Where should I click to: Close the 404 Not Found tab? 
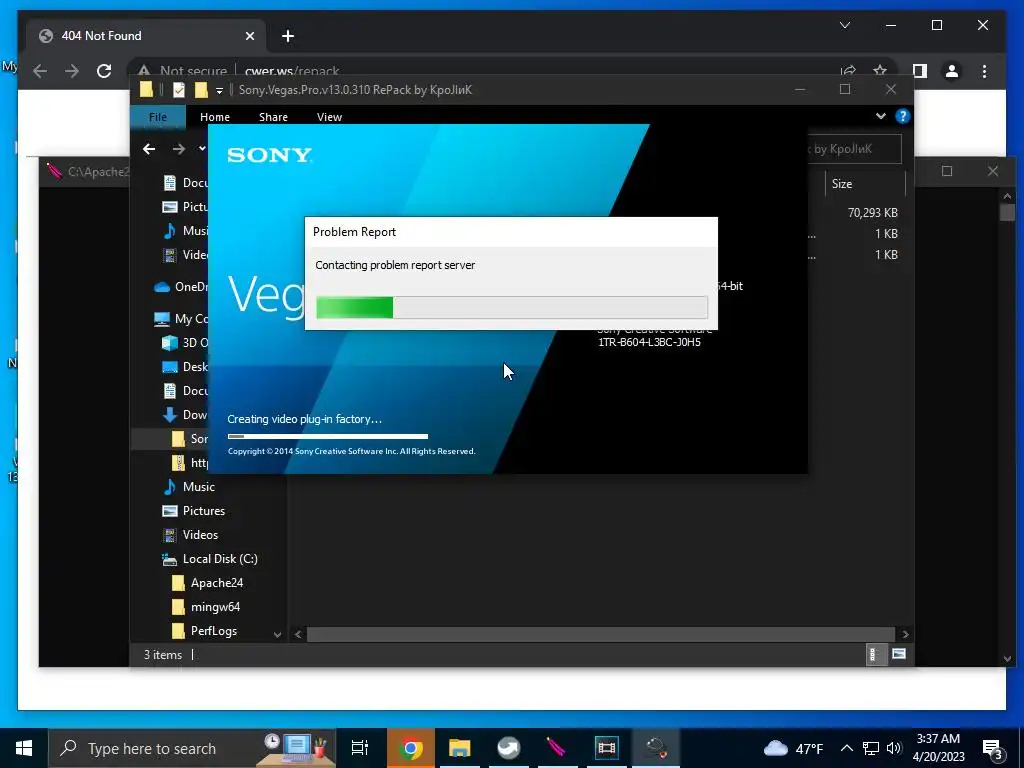[249, 36]
